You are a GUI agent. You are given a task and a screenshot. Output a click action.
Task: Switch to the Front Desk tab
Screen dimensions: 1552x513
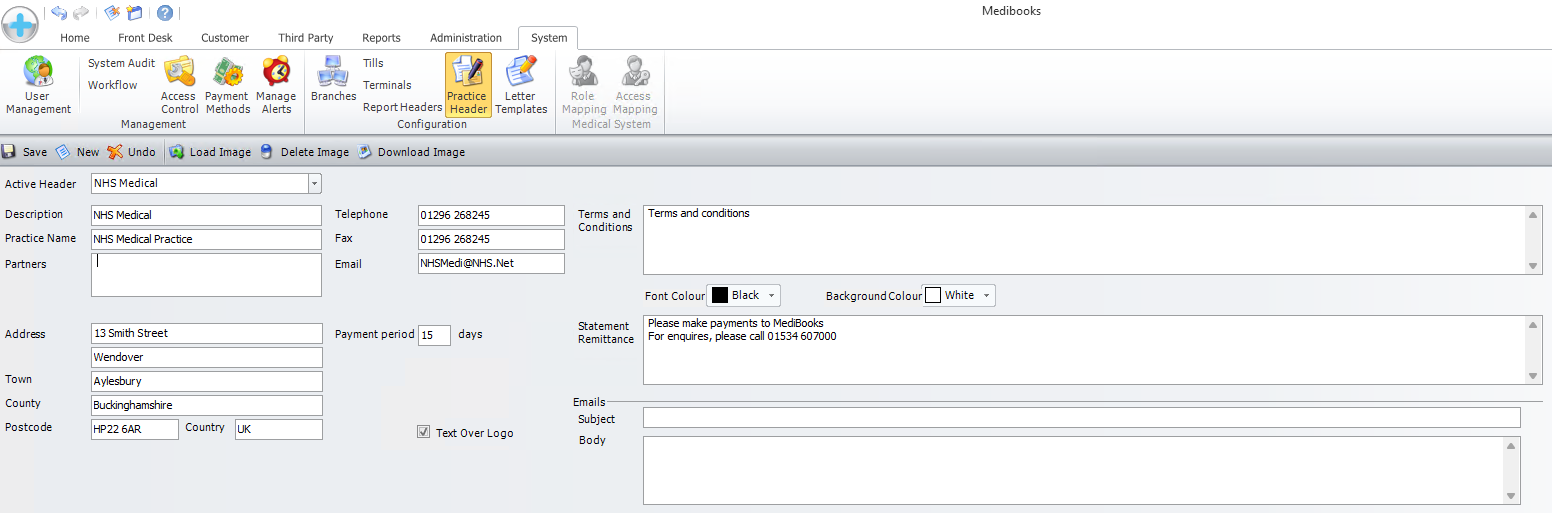(x=145, y=38)
